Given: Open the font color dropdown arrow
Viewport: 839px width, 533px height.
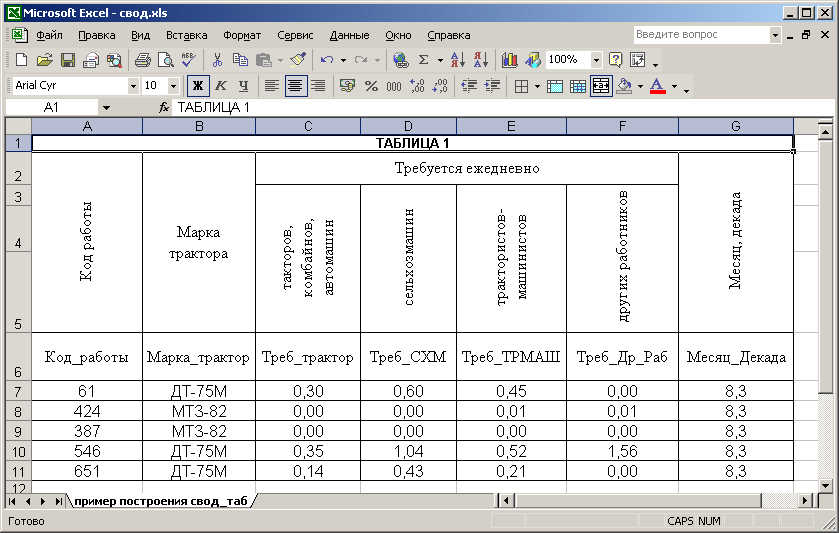Looking at the screenshot, I should (674, 86).
